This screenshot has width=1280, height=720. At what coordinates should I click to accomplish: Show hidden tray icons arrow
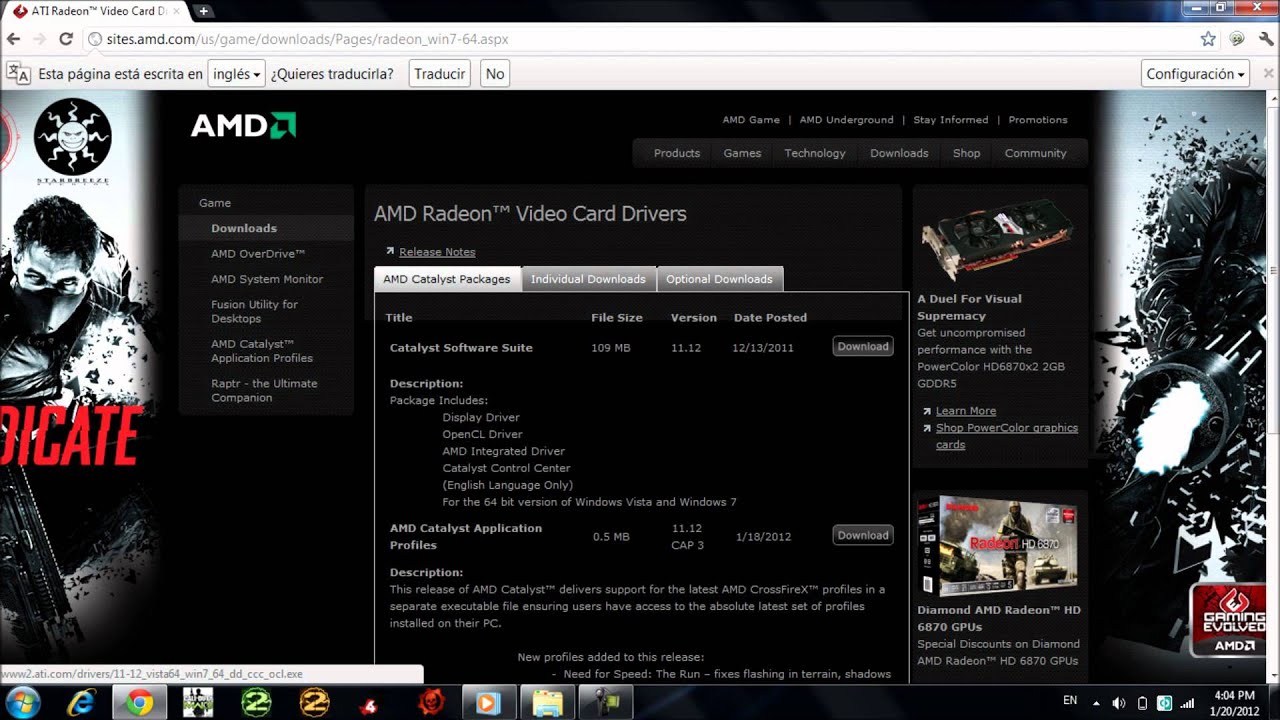[1096, 703]
